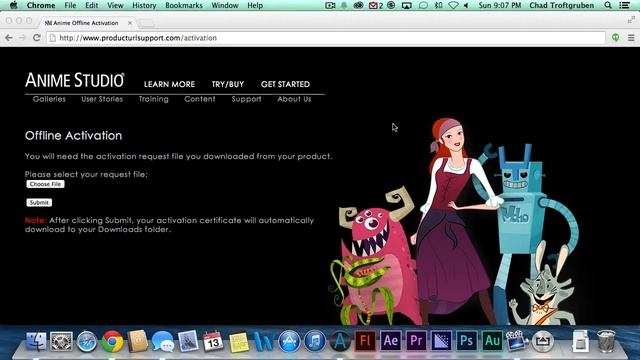
Task: Focus the URL address bar
Action: (327, 38)
